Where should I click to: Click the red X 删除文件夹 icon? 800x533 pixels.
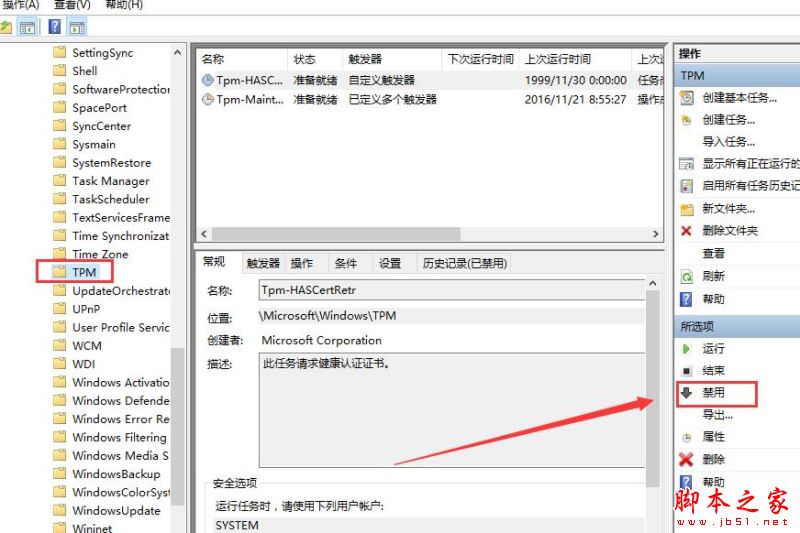point(687,231)
